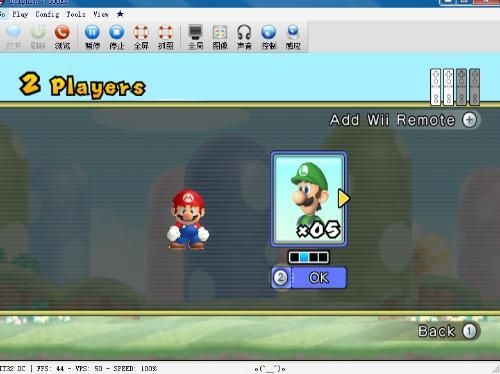The width and height of the screenshot is (500, 374).
Task: Open graphics settings (图像) icon
Action: [220, 37]
